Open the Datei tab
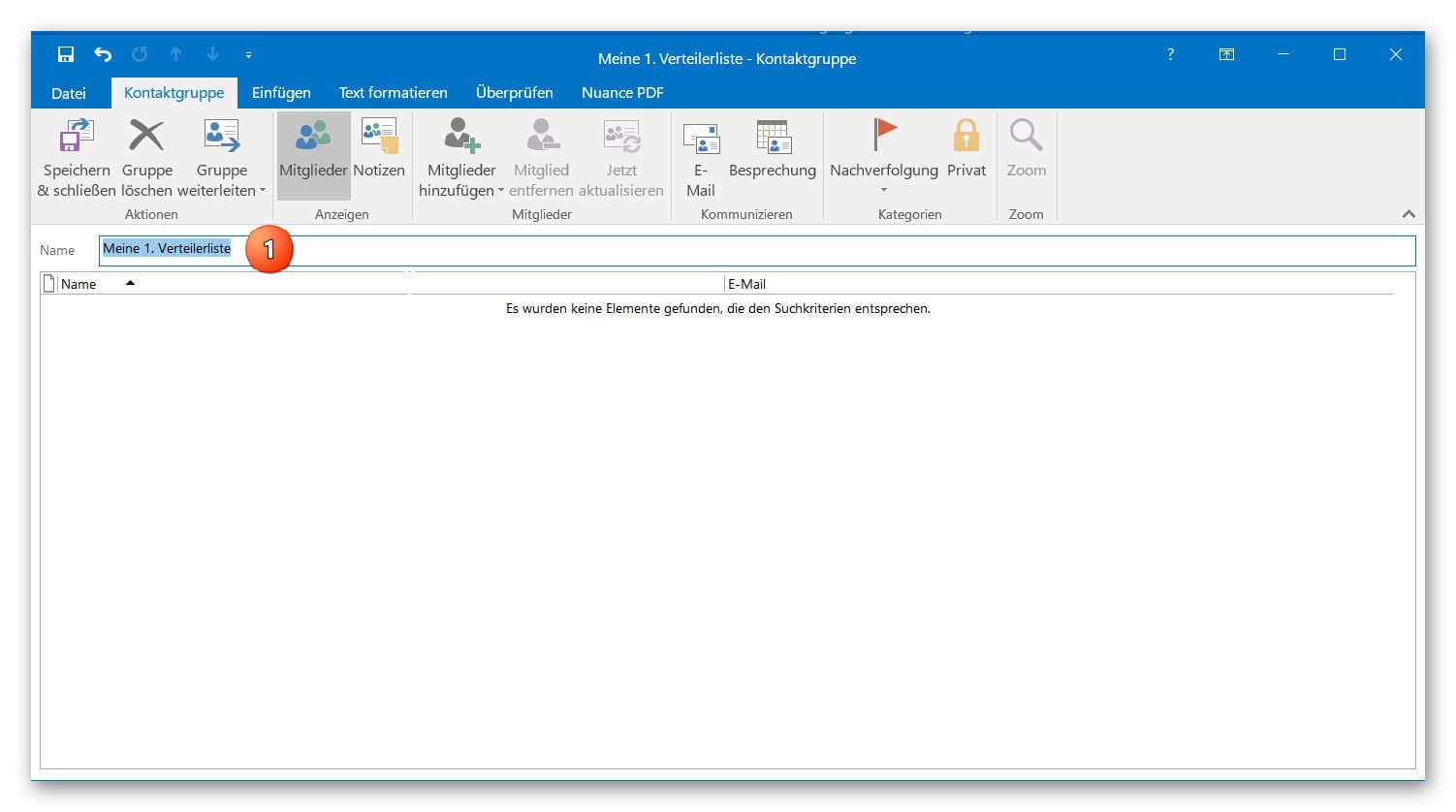 (69, 93)
